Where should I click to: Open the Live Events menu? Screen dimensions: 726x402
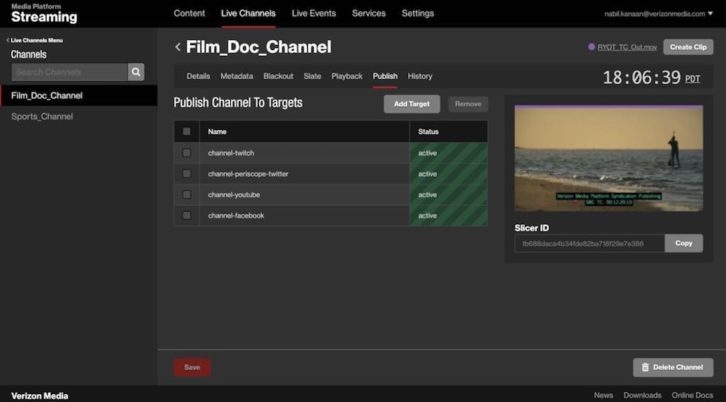coord(314,13)
